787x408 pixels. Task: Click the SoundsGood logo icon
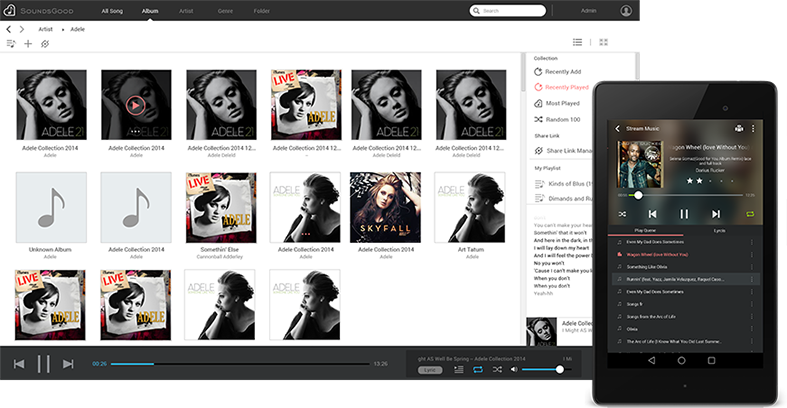(x=10, y=10)
